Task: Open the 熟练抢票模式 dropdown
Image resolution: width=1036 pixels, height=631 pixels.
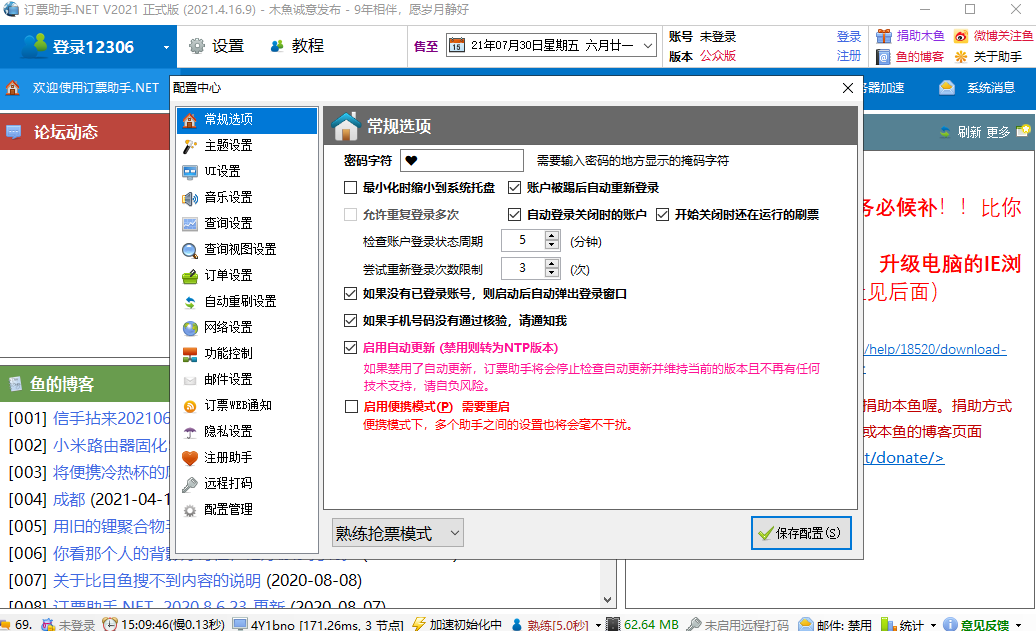Action: [395, 532]
